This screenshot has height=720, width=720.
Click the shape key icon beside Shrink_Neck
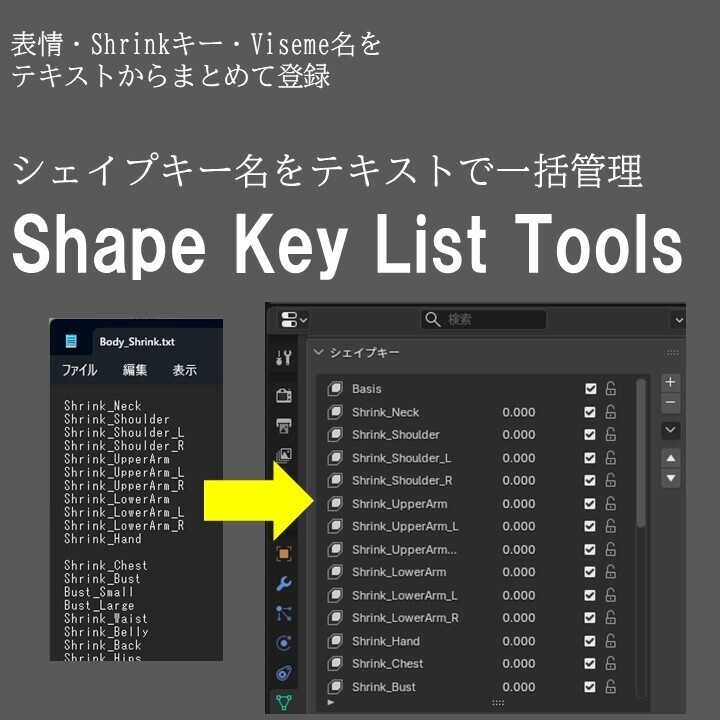[335, 412]
